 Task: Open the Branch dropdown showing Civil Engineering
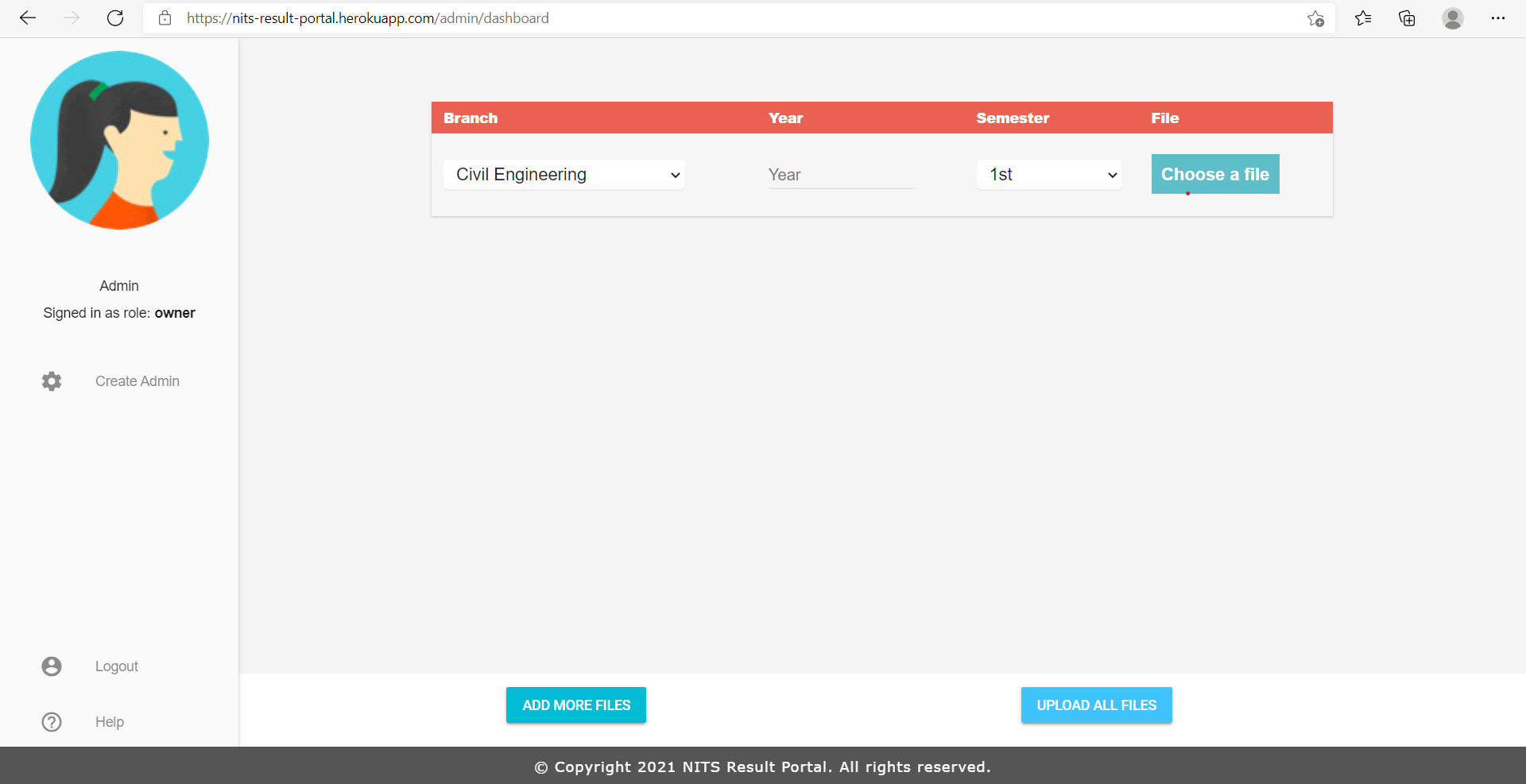click(x=564, y=175)
